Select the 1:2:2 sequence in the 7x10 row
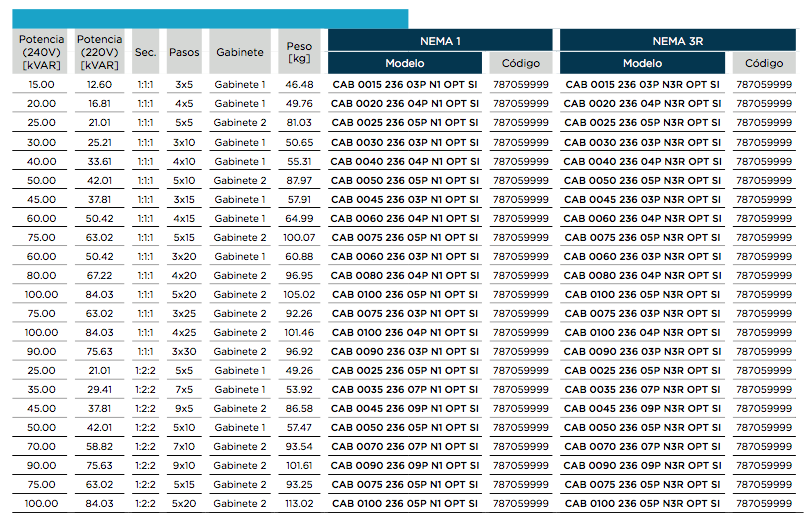The width and height of the screenshot is (809, 531). (x=145, y=447)
